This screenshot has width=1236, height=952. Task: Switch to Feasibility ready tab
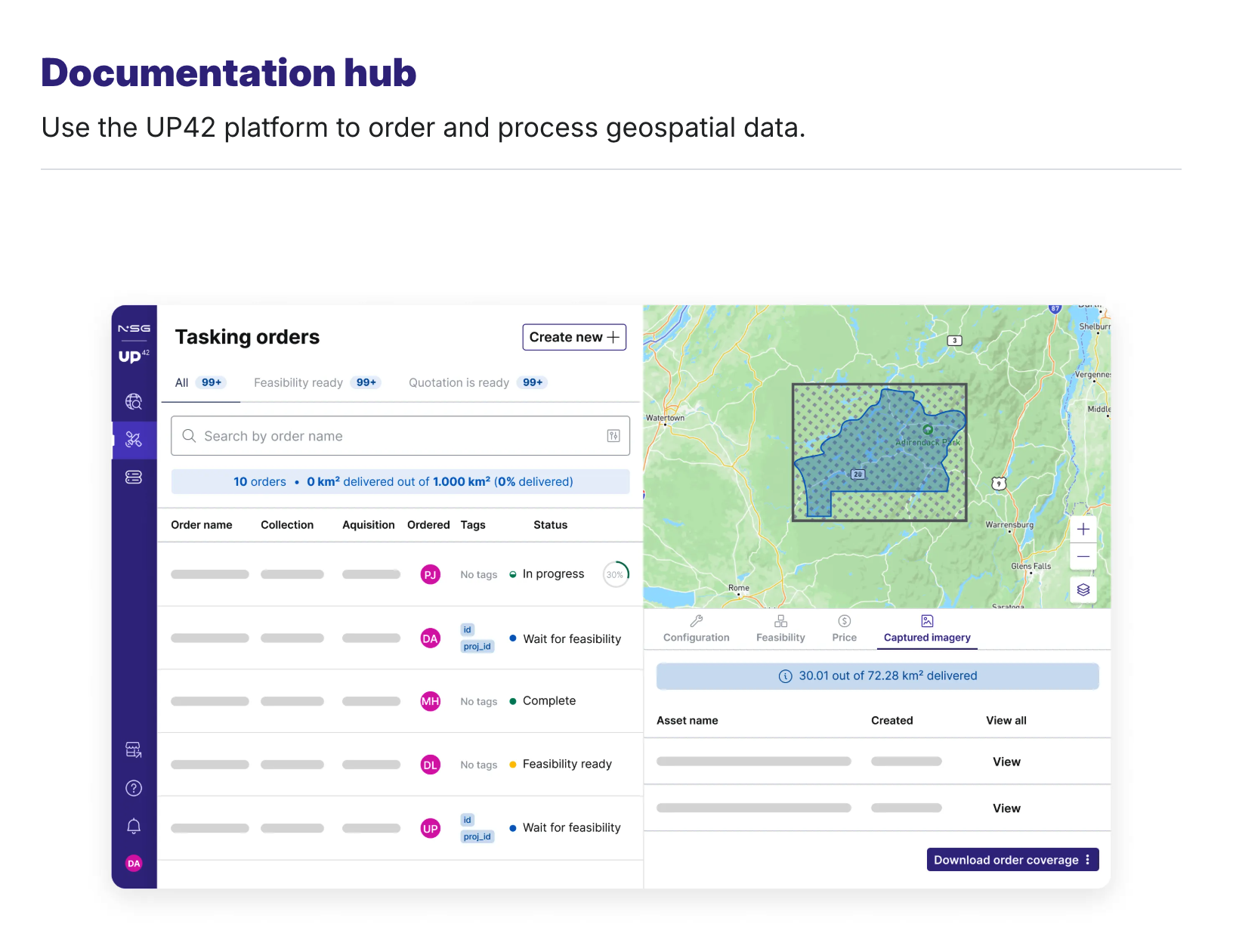tap(317, 382)
